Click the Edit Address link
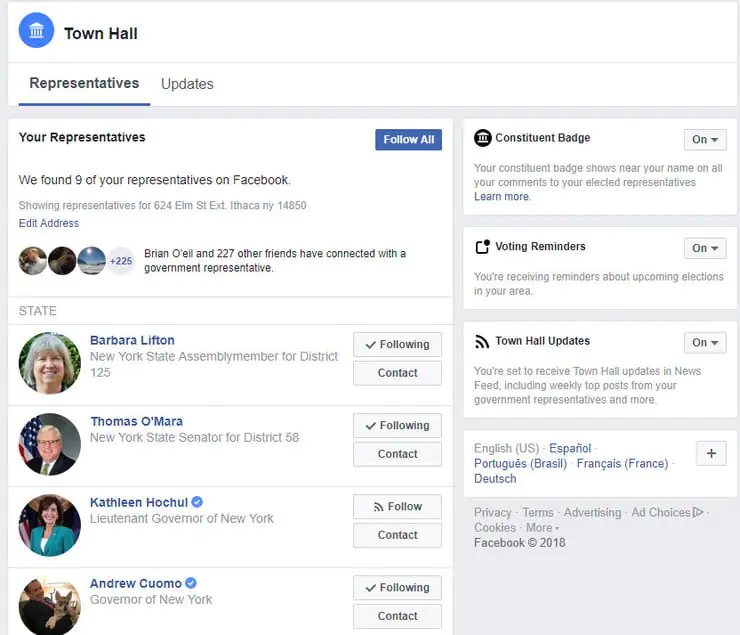Viewport: 740px width, 635px height. tap(49, 223)
